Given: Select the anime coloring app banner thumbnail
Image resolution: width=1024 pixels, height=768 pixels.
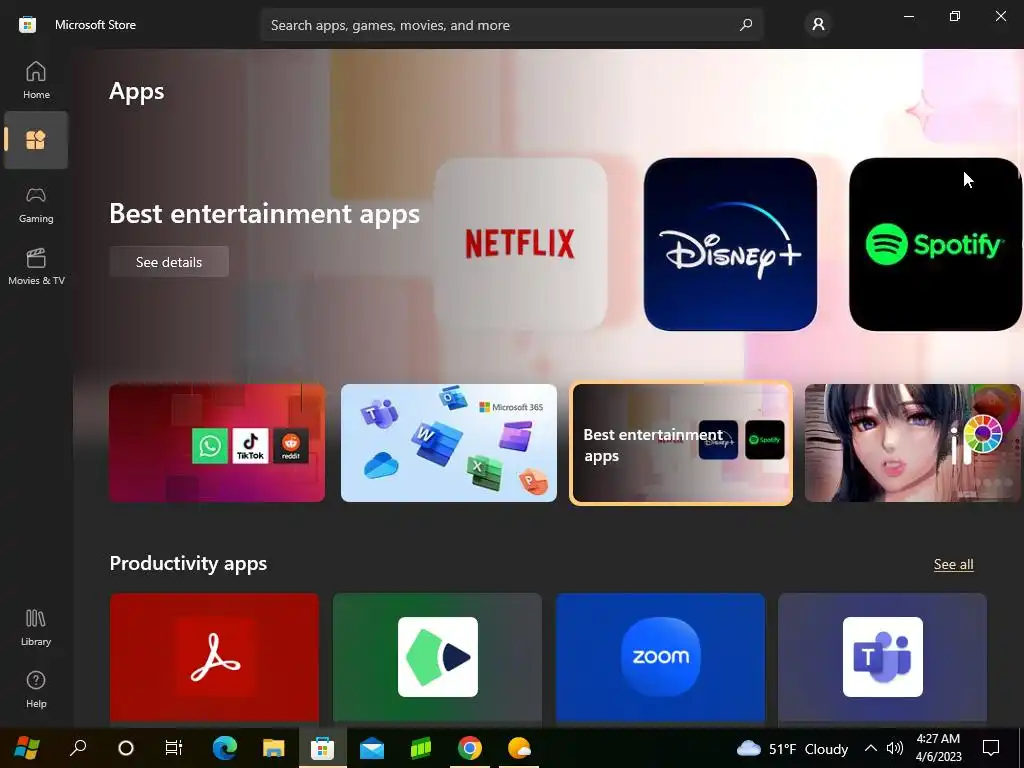Looking at the screenshot, I should coord(912,443).
